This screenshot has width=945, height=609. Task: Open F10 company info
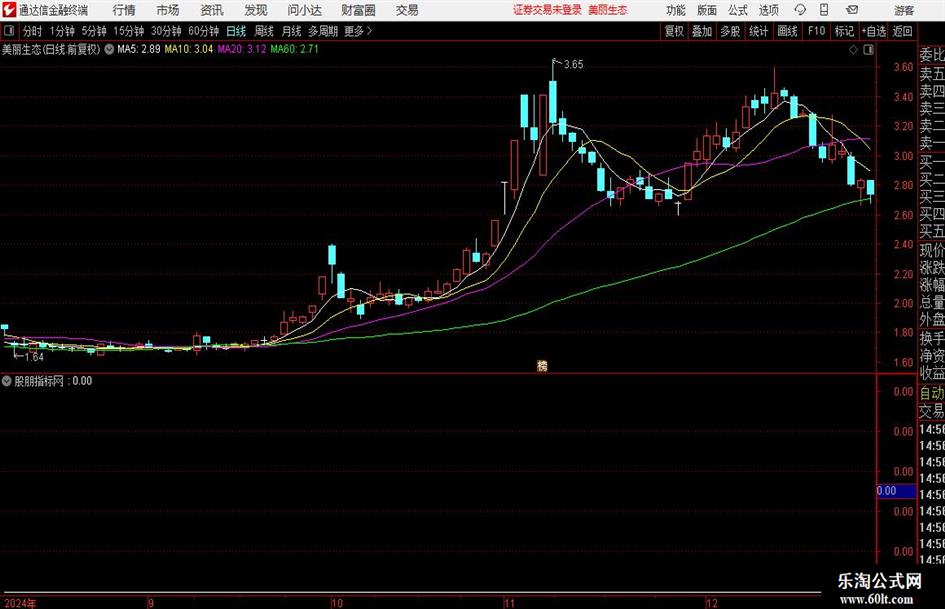tap(816, 31)
